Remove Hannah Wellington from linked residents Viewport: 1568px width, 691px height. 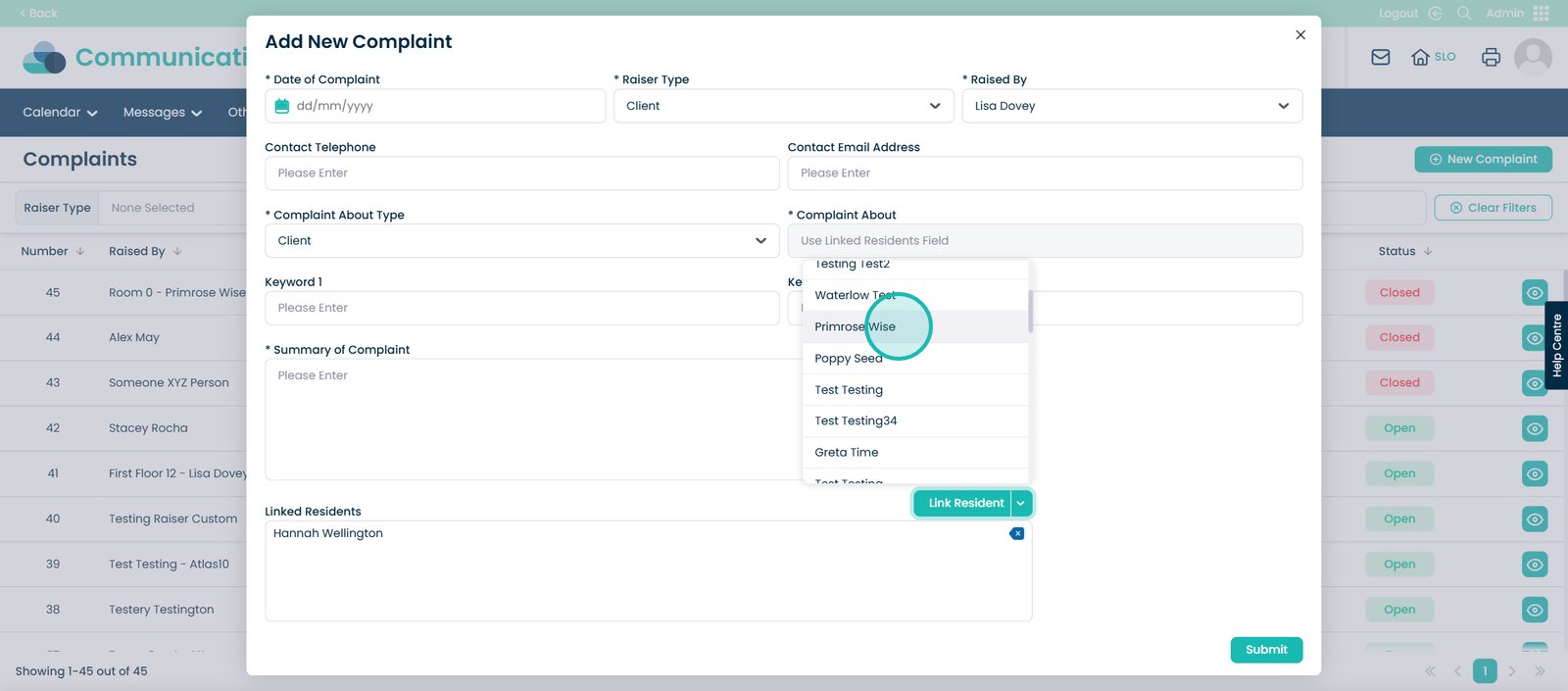[1016, 533]
